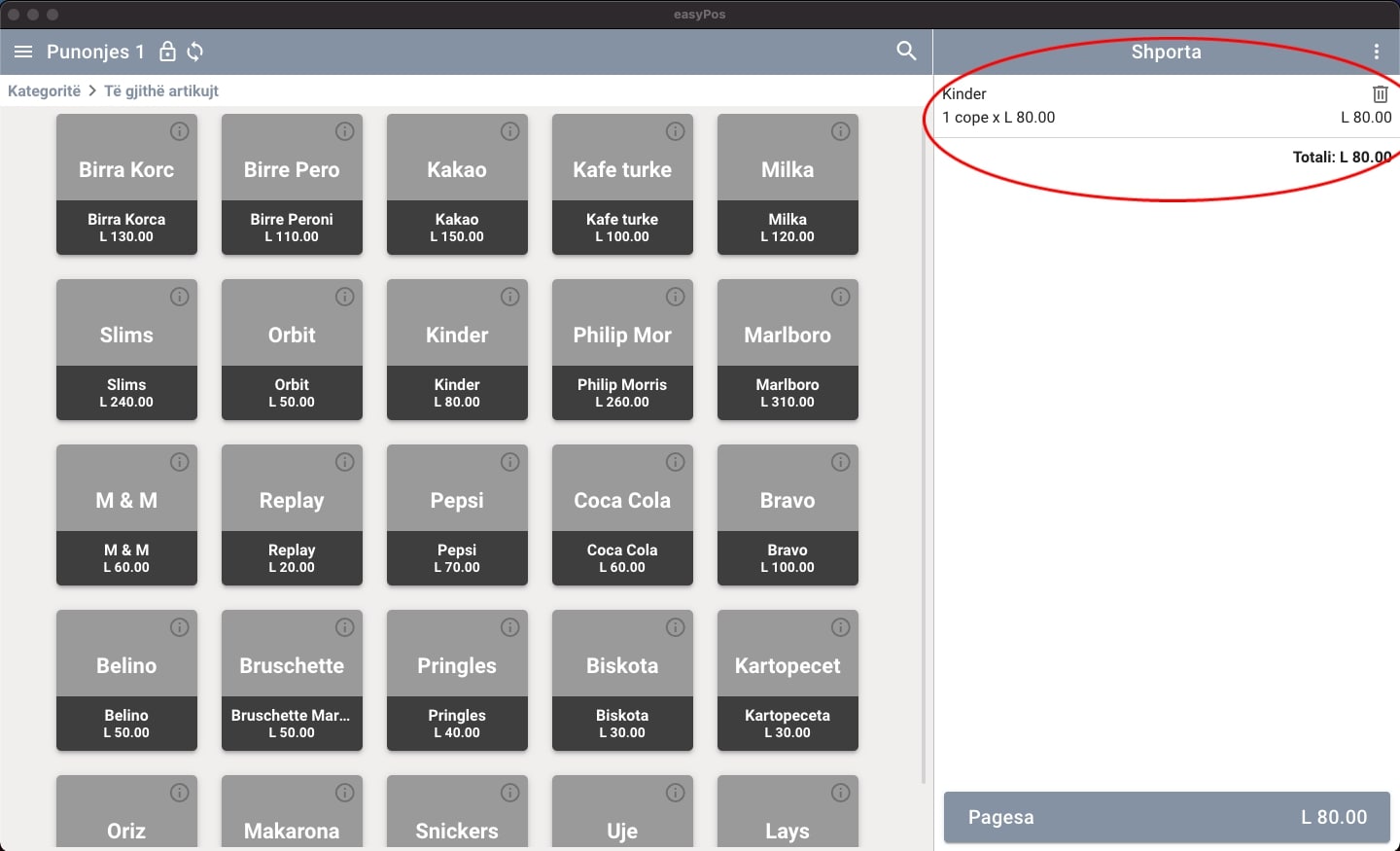Click the sync refresh icon
Image resolution: width=1400 pixels, height=851 pixels.
pyautogui.click(x=195, y=52)
